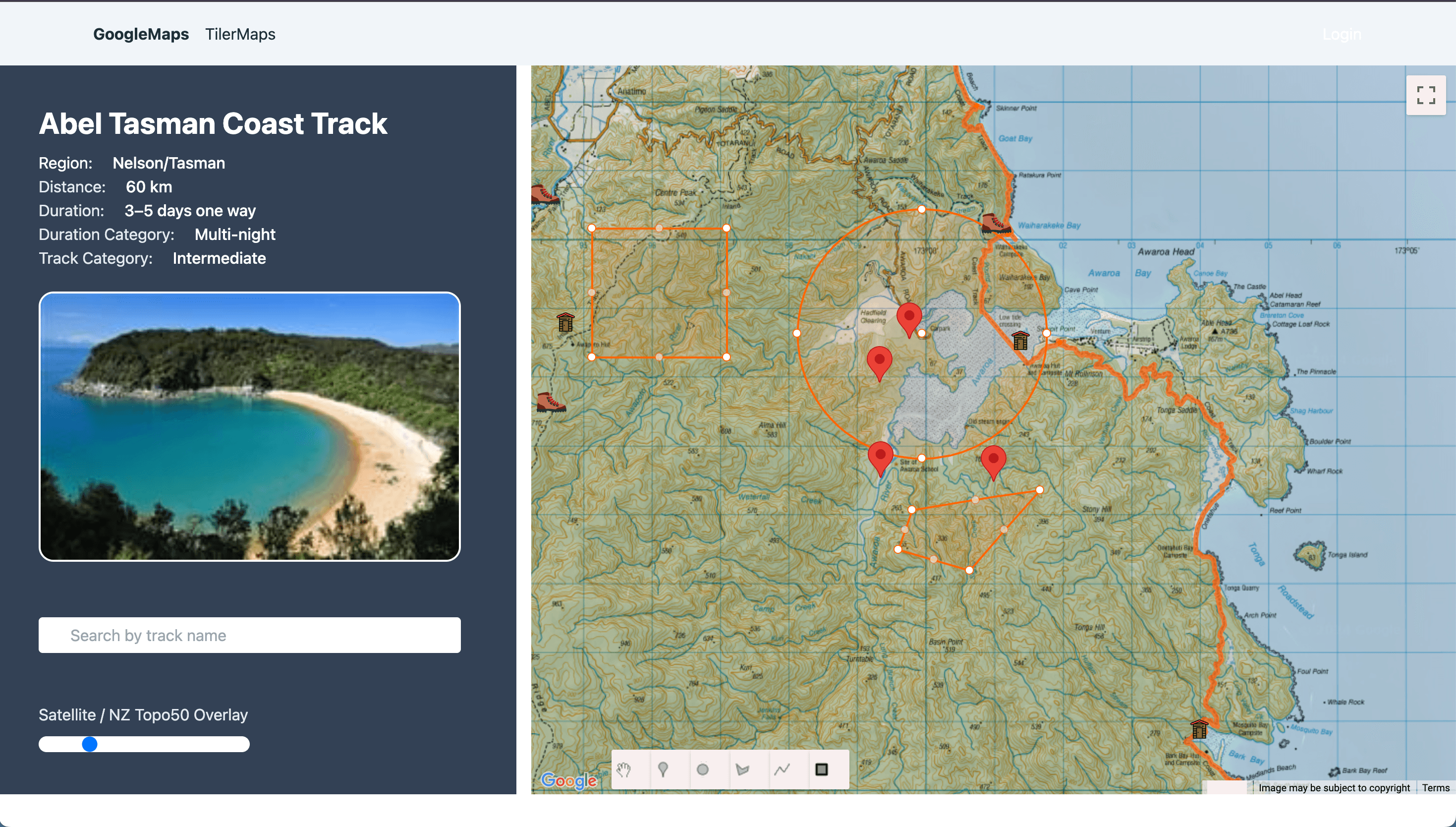Click the bottom vertex of the orange polygon

pyautogui.click(x=969, y=570)
